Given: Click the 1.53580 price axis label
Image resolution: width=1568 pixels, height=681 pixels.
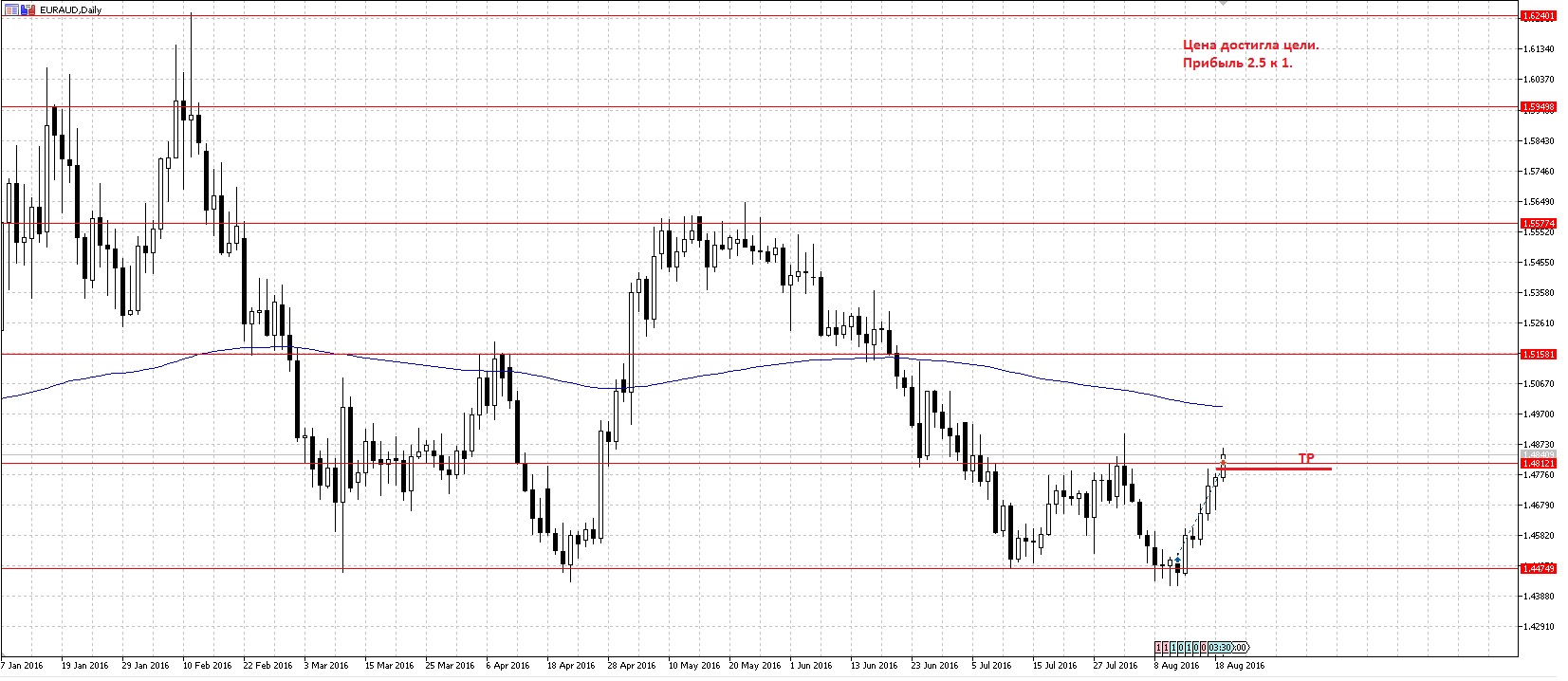Looking at the screenshot, I should pyautogui.click(x=1537, y=293).
